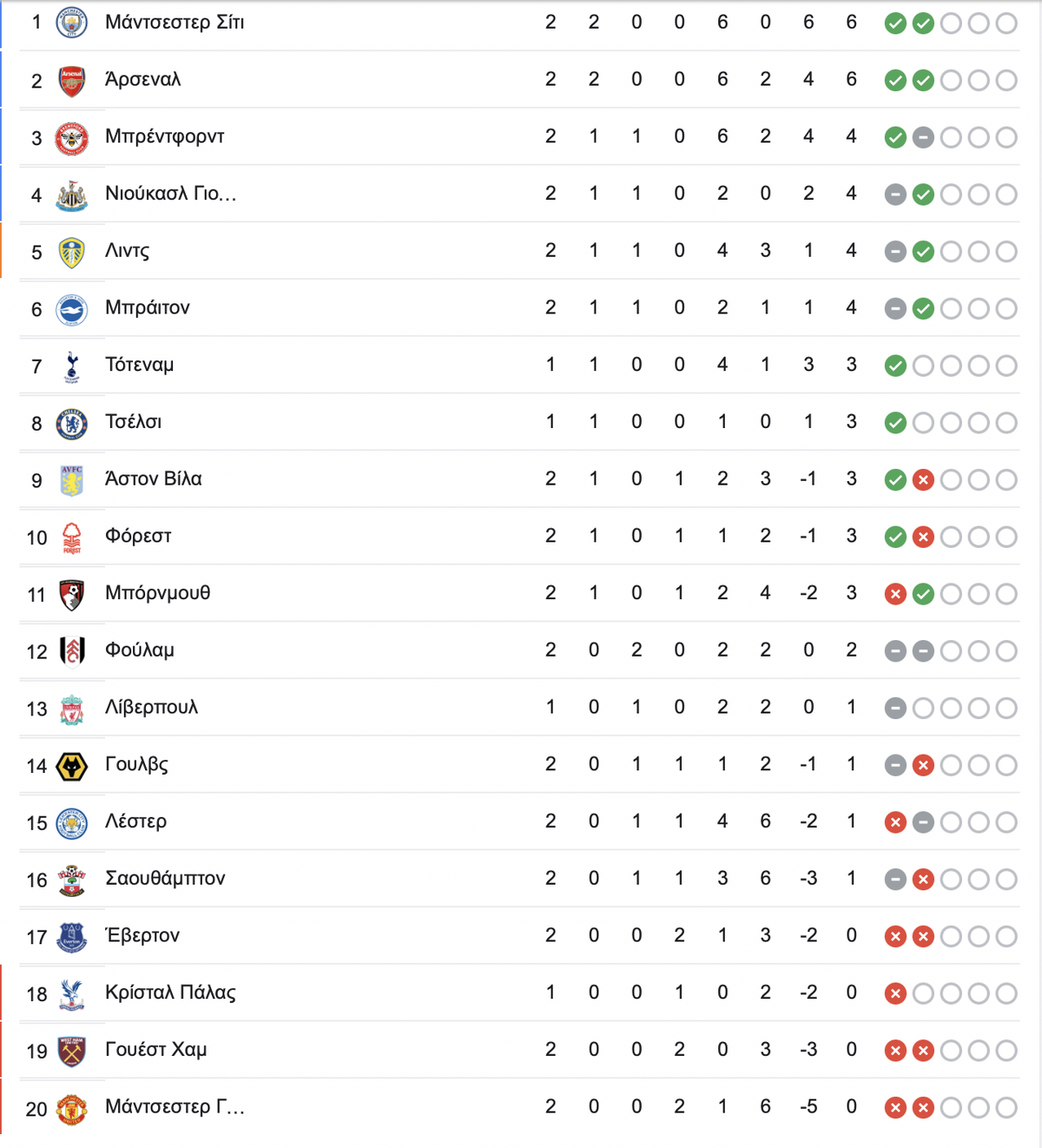The image size is (1042, 1148).
Task: Click the Άστον Βίλα team name
Action: [153, 478]
